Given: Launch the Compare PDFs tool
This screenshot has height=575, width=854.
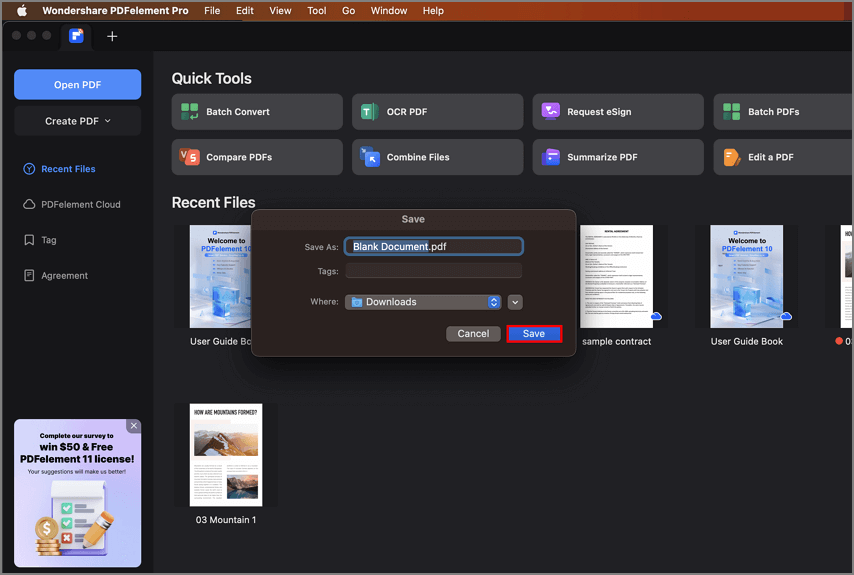Looking at the screenshot, I should click(x=257, y=157).
